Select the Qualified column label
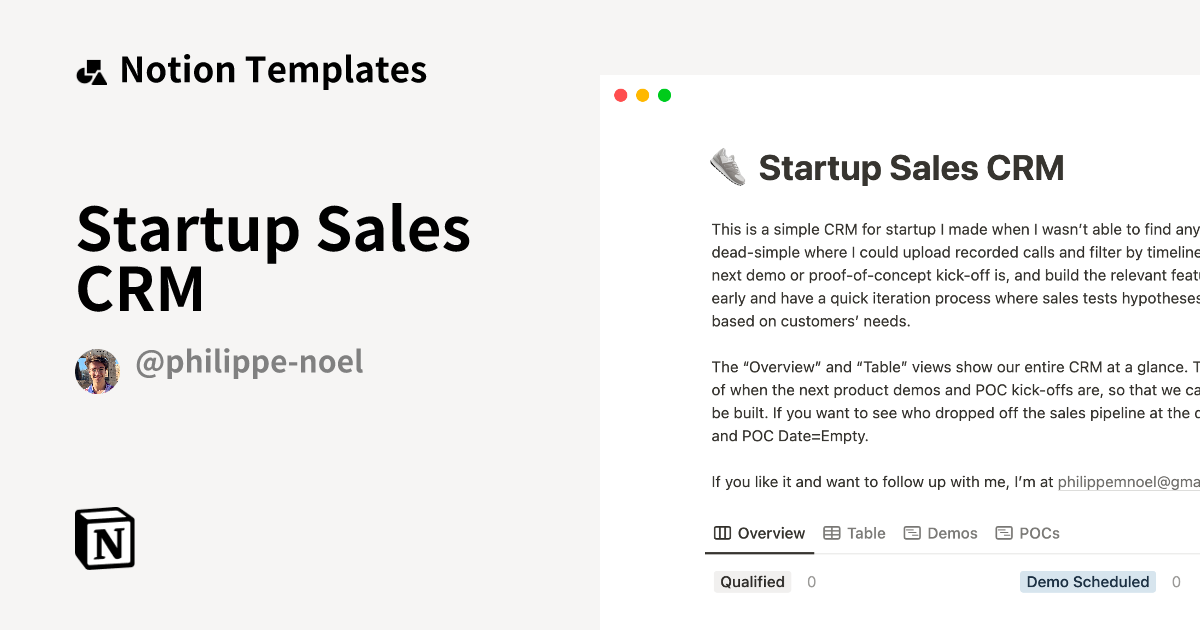 [752, 582]
